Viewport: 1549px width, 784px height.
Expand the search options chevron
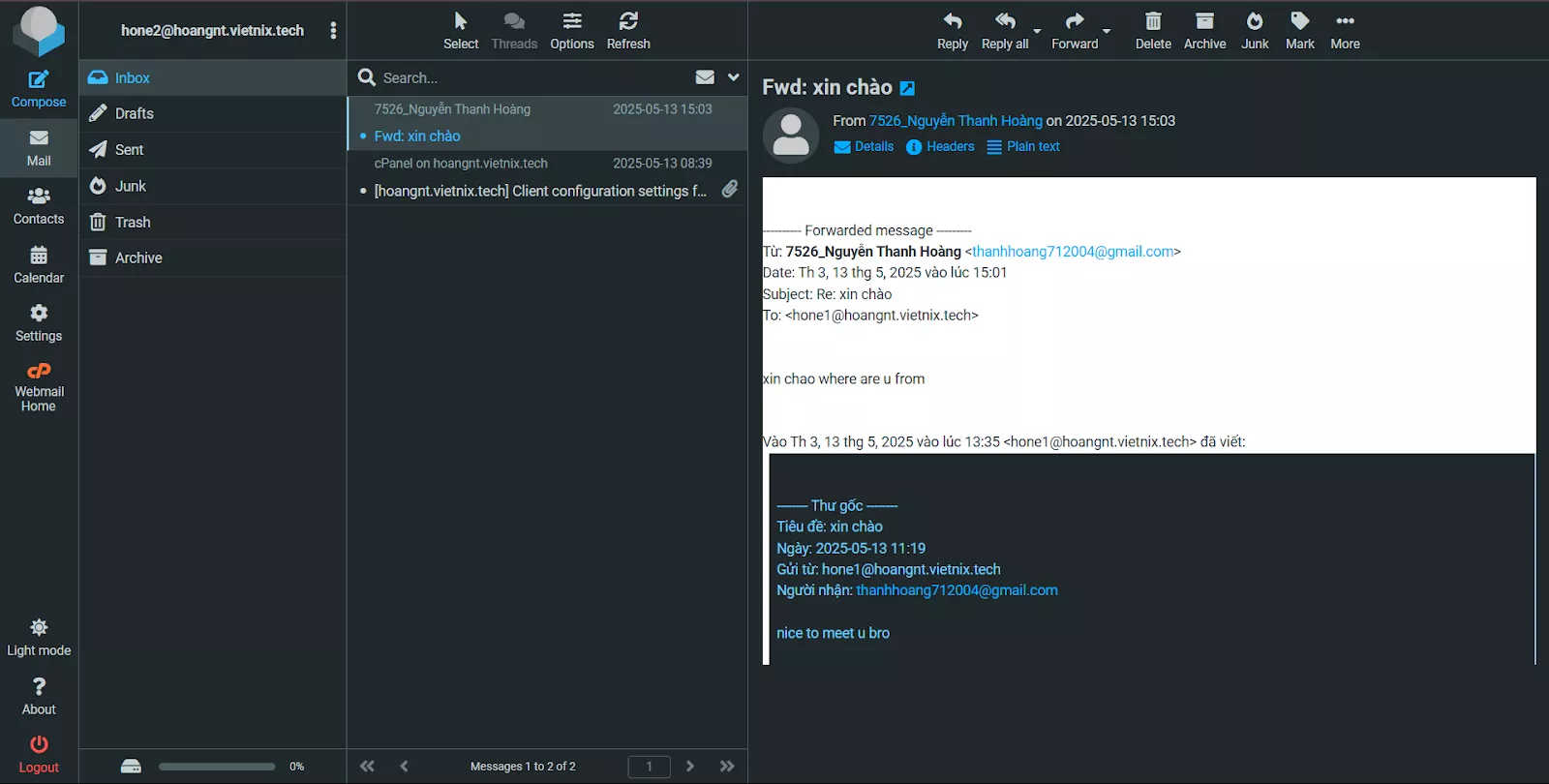733,77
